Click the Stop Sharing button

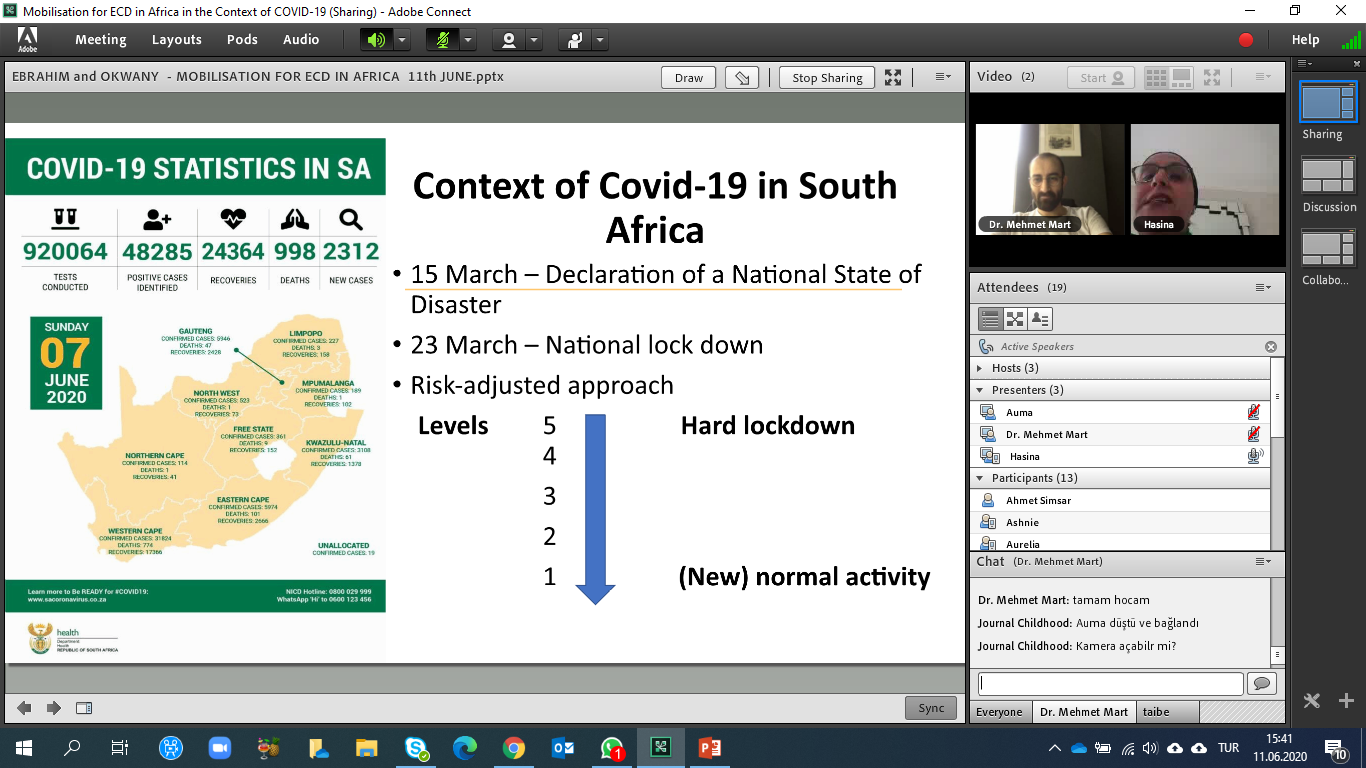coord(826,78)
